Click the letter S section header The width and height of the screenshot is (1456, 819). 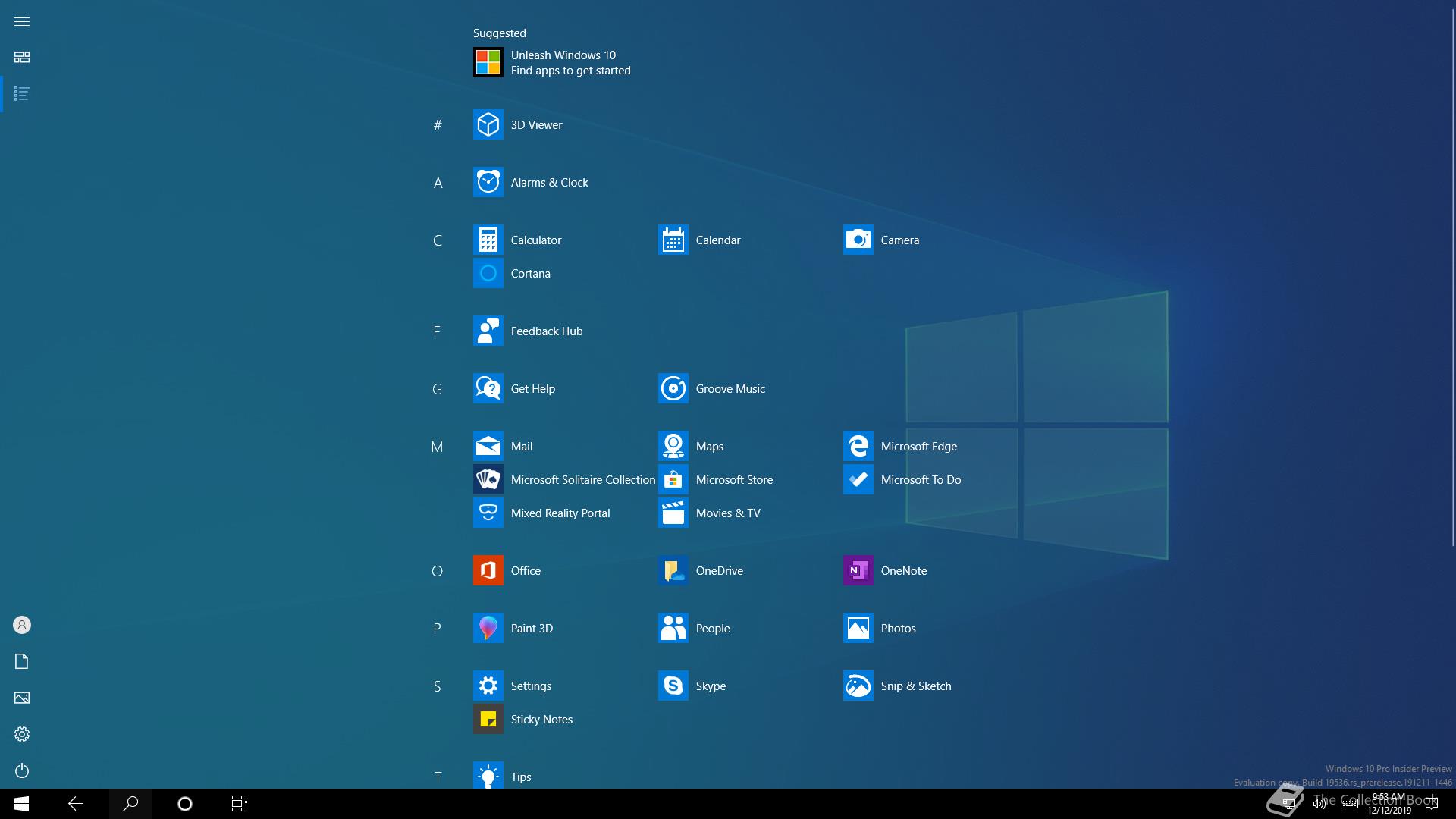click(x=438, y=686)
